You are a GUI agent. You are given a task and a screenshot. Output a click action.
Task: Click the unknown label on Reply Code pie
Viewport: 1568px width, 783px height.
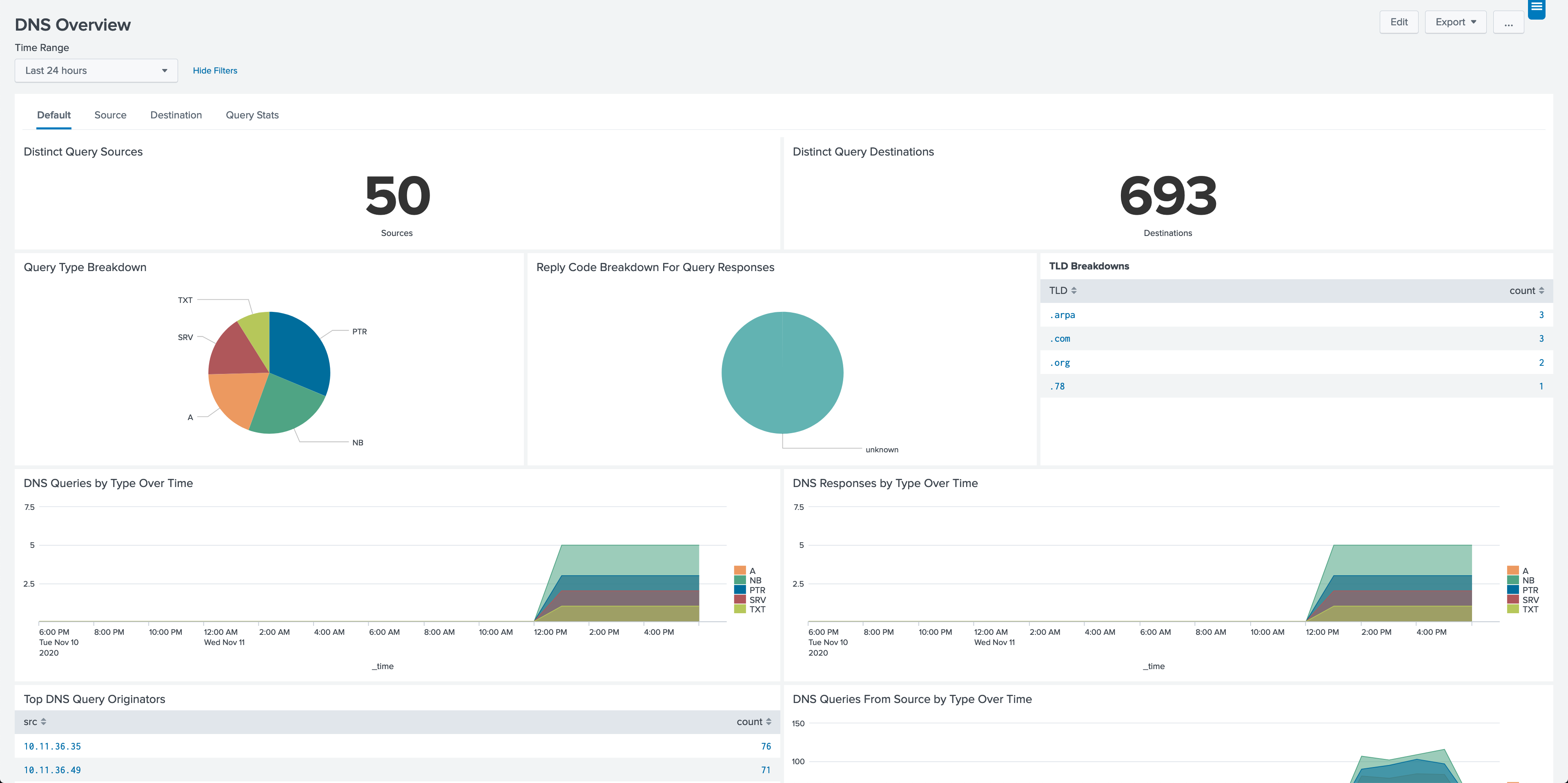point(882,449)
